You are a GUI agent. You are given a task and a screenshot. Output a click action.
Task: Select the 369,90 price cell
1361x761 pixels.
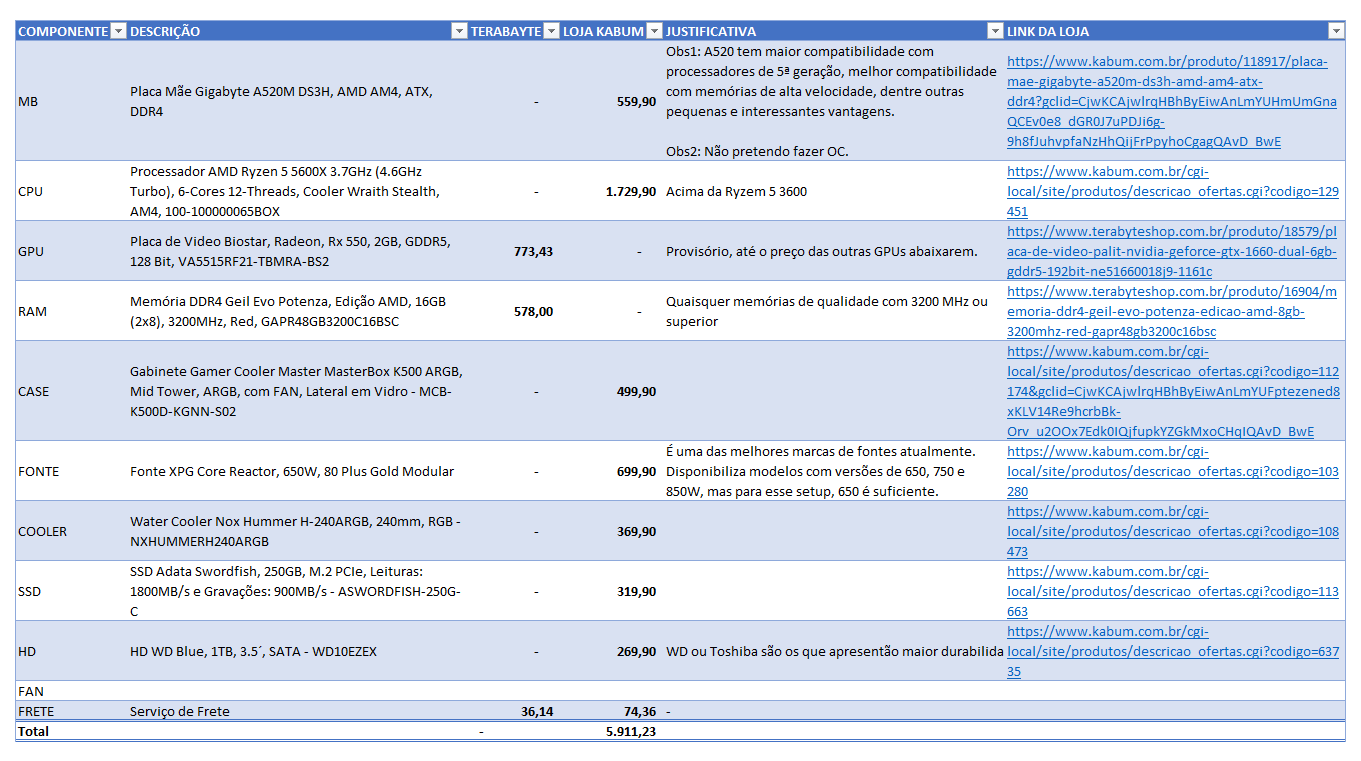click(x=612, y=531)
